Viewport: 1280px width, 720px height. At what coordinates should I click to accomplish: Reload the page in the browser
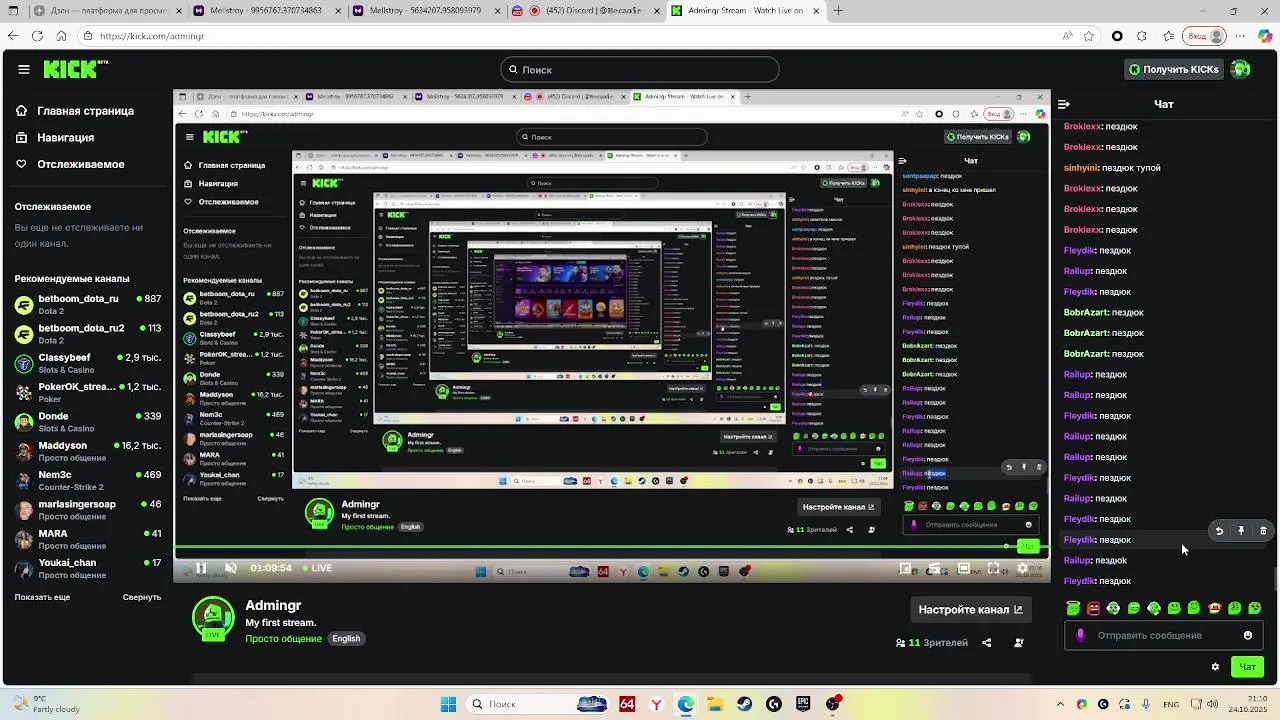point(37,36)
